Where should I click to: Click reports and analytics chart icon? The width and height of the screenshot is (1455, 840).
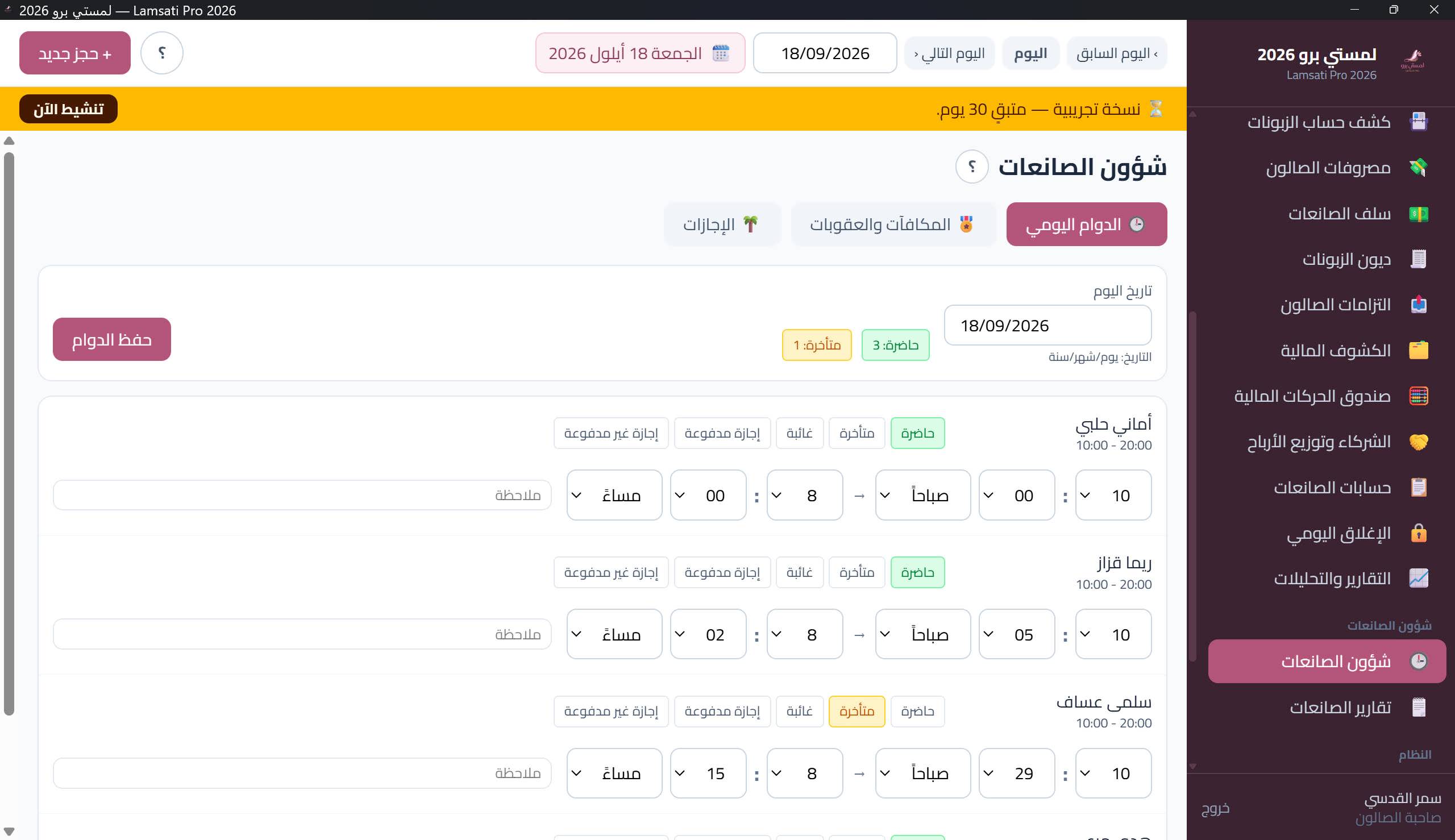click(x=1418, y=579)
